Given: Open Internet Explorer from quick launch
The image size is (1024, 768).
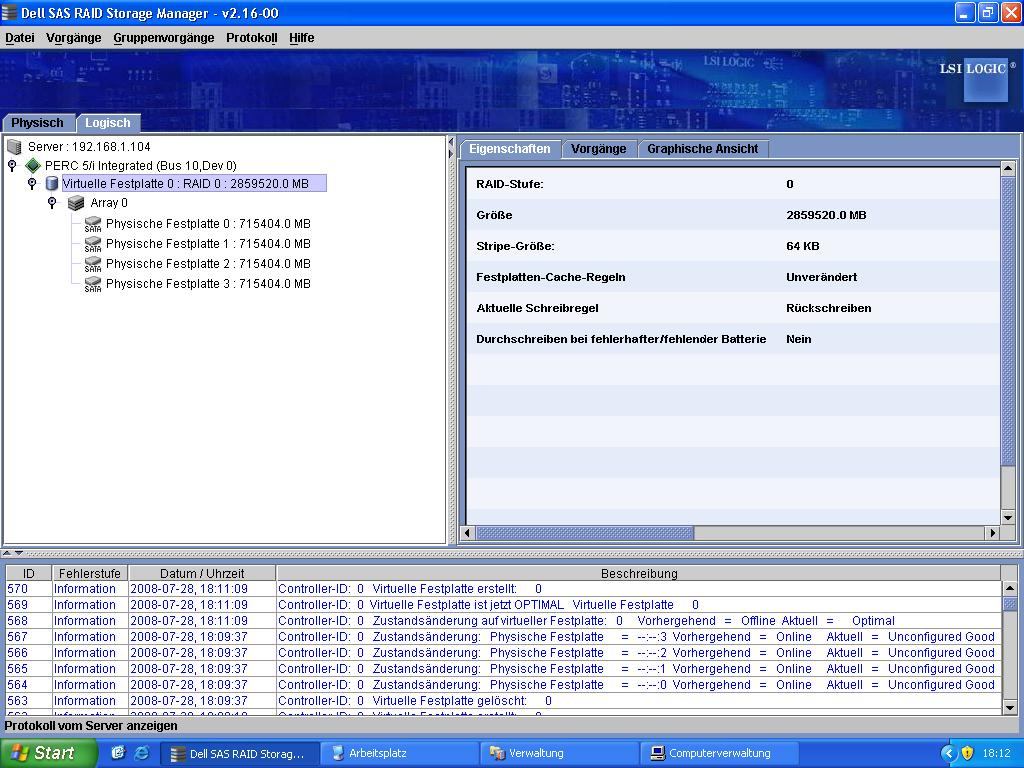Looking at the screenshot, I should click(141, 753).
